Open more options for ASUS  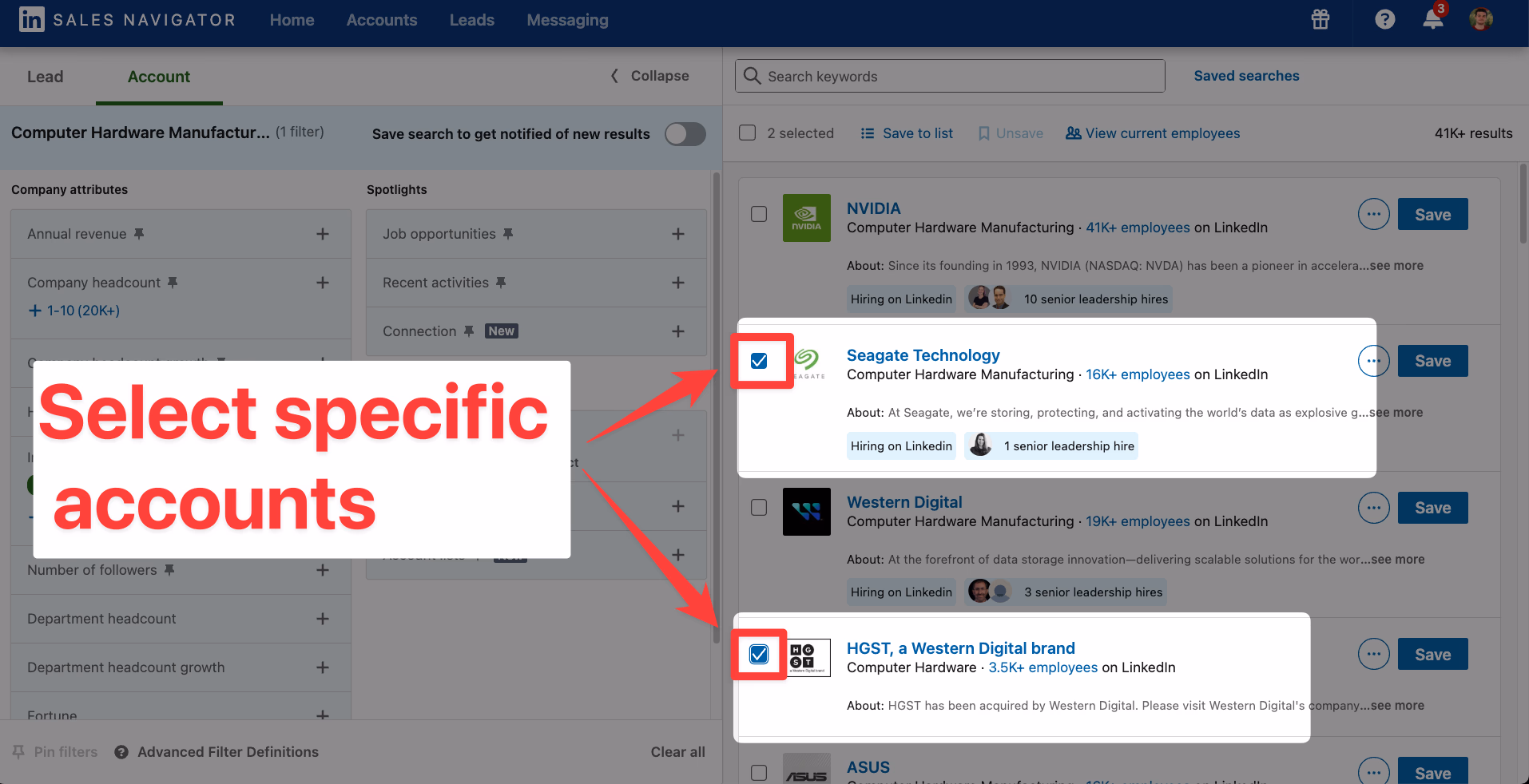[x=1374, y=772]
